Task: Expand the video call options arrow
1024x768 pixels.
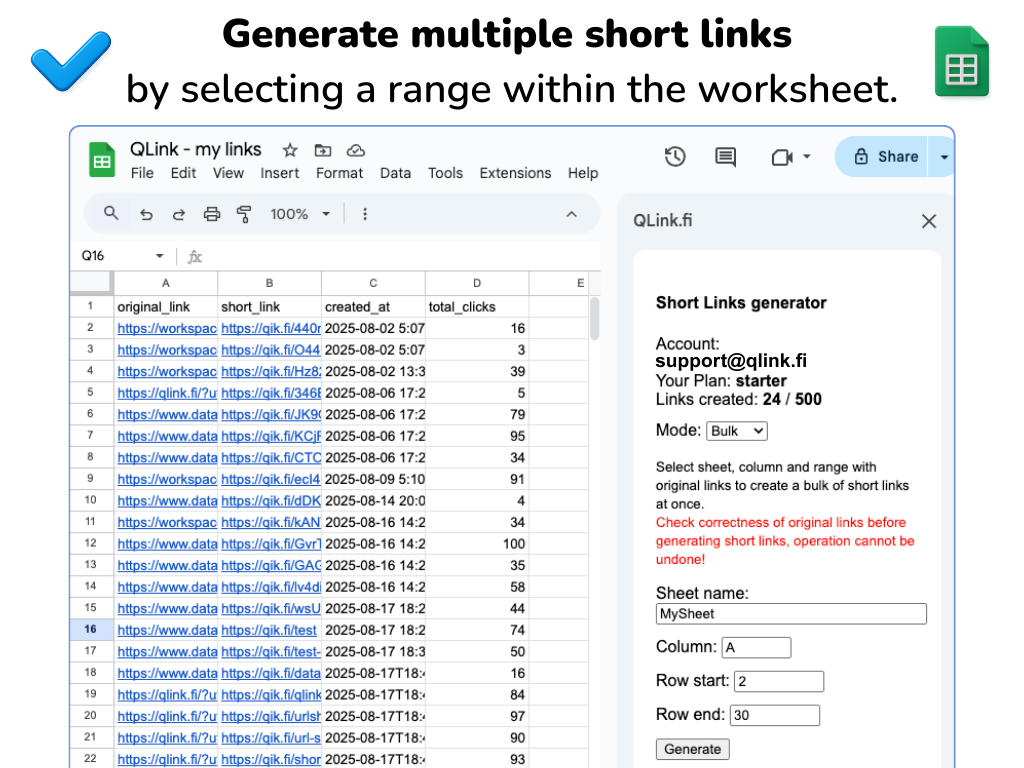Action: pyautogui.click(x=807, y=157)
